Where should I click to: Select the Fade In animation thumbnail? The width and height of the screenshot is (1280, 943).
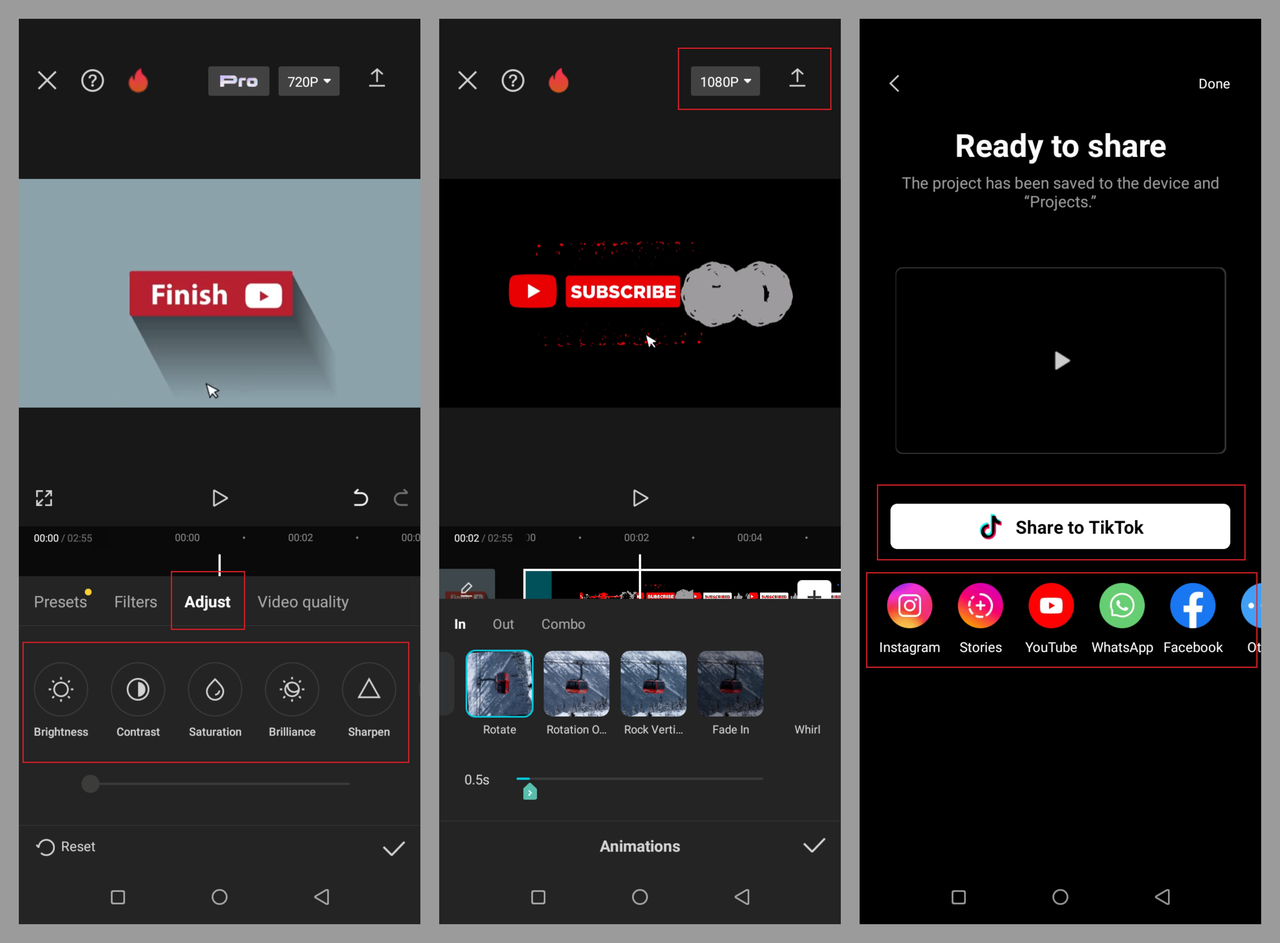pyautogui.click(x=730, y=685)
